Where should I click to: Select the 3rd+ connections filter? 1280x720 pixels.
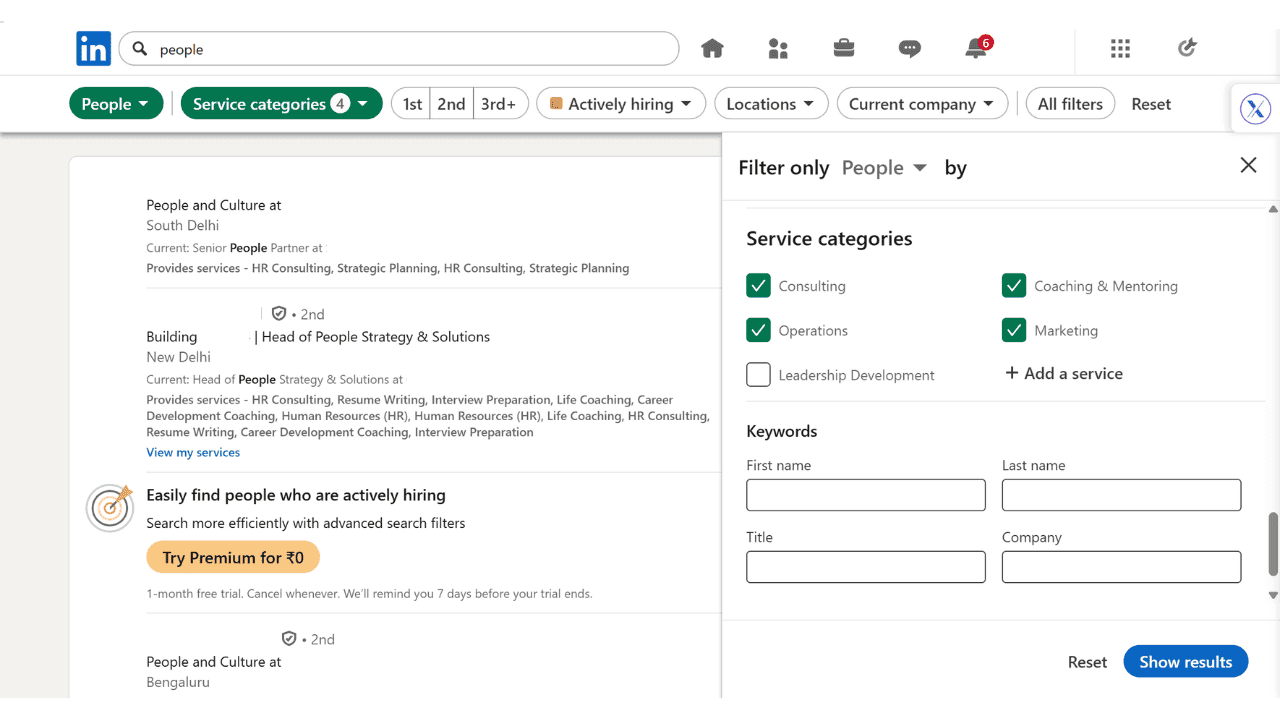click(x=499, y=104)
